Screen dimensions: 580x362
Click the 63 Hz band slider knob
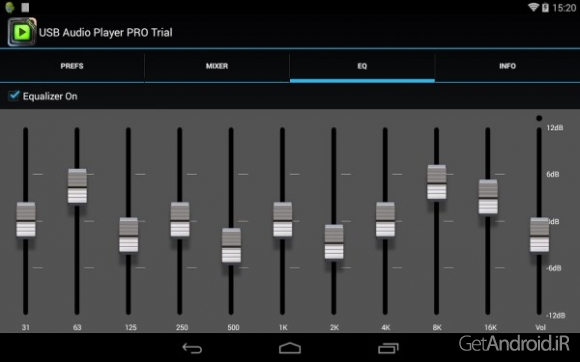pos(77,186)
